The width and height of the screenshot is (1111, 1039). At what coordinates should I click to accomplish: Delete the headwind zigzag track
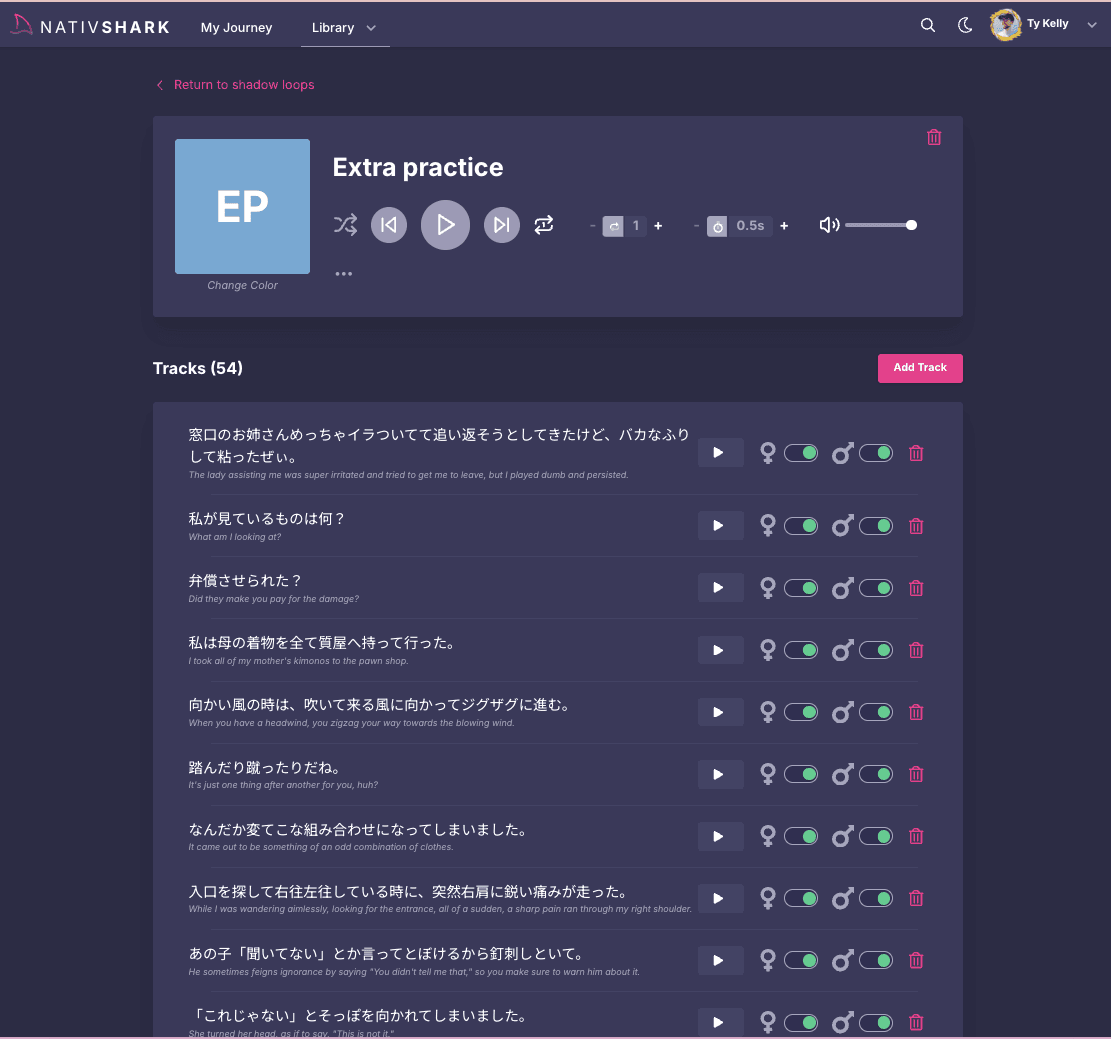point(916,712)
